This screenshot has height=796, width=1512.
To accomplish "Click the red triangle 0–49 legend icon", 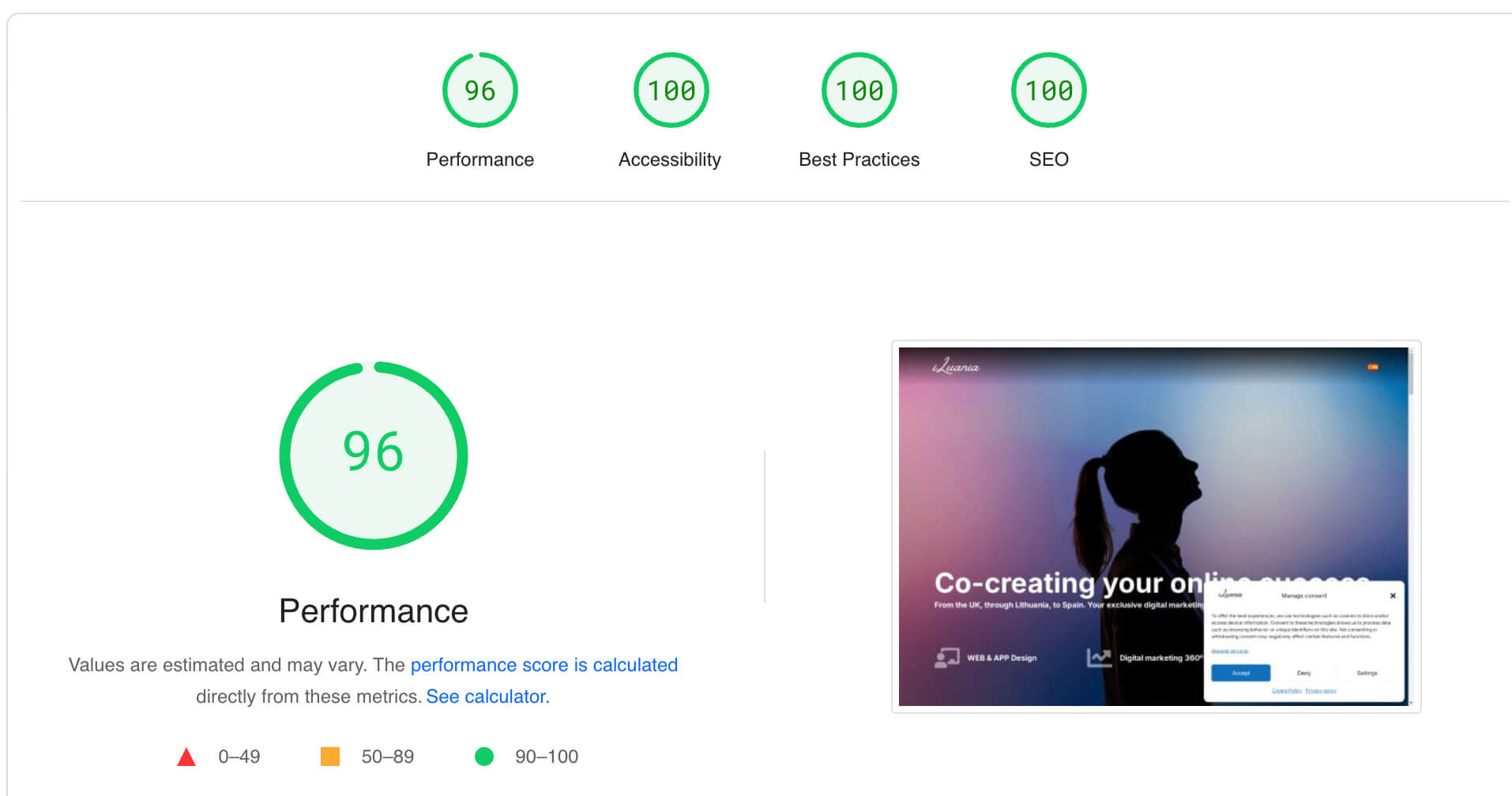I will pos(186,757).
